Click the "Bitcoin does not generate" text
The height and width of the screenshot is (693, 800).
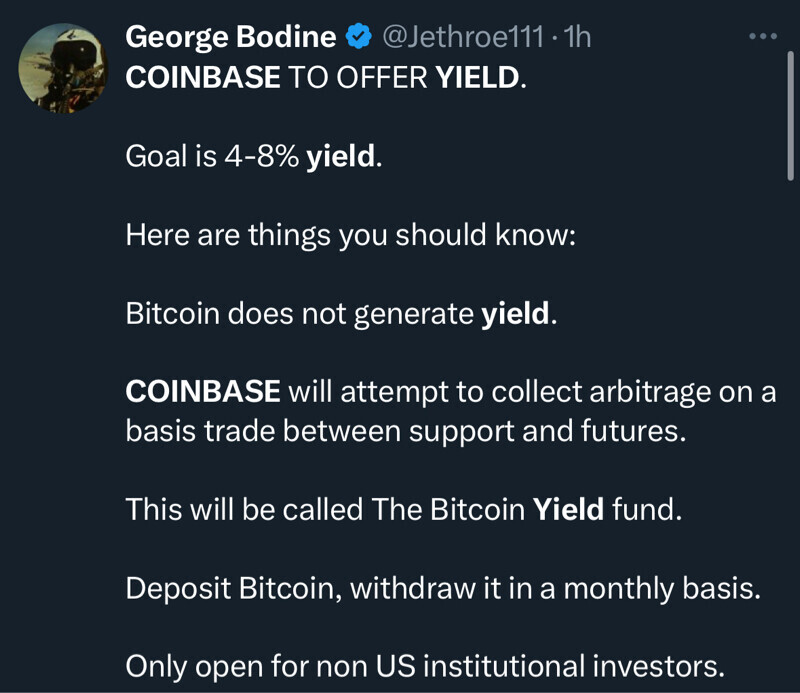tap(300, 313)
